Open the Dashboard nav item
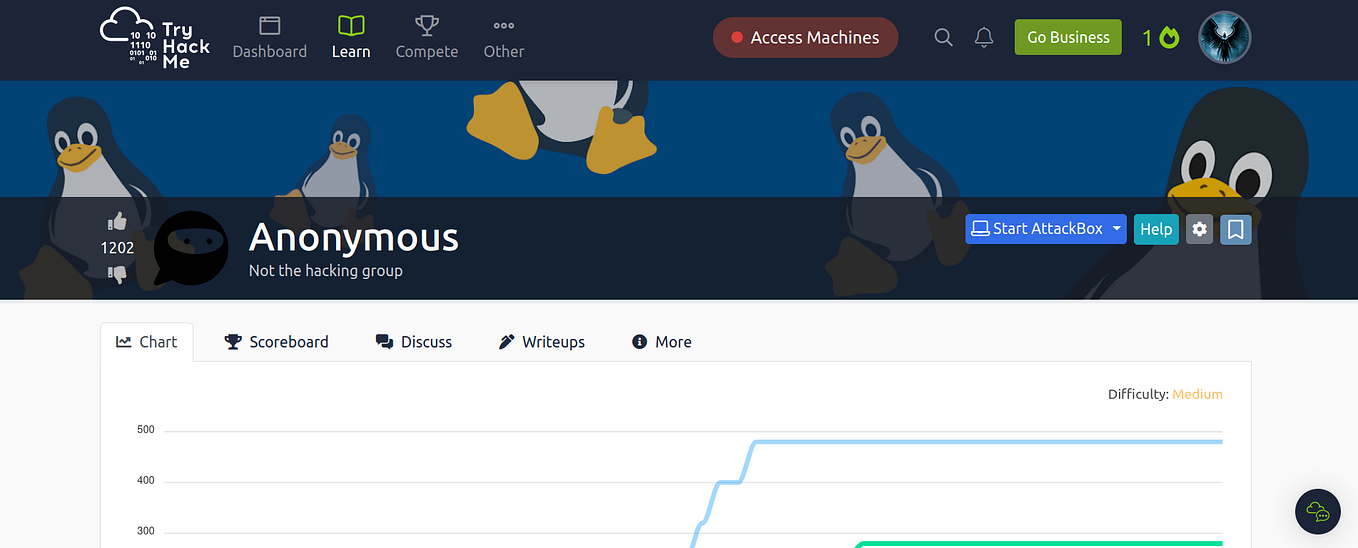 tap(269, 38)
